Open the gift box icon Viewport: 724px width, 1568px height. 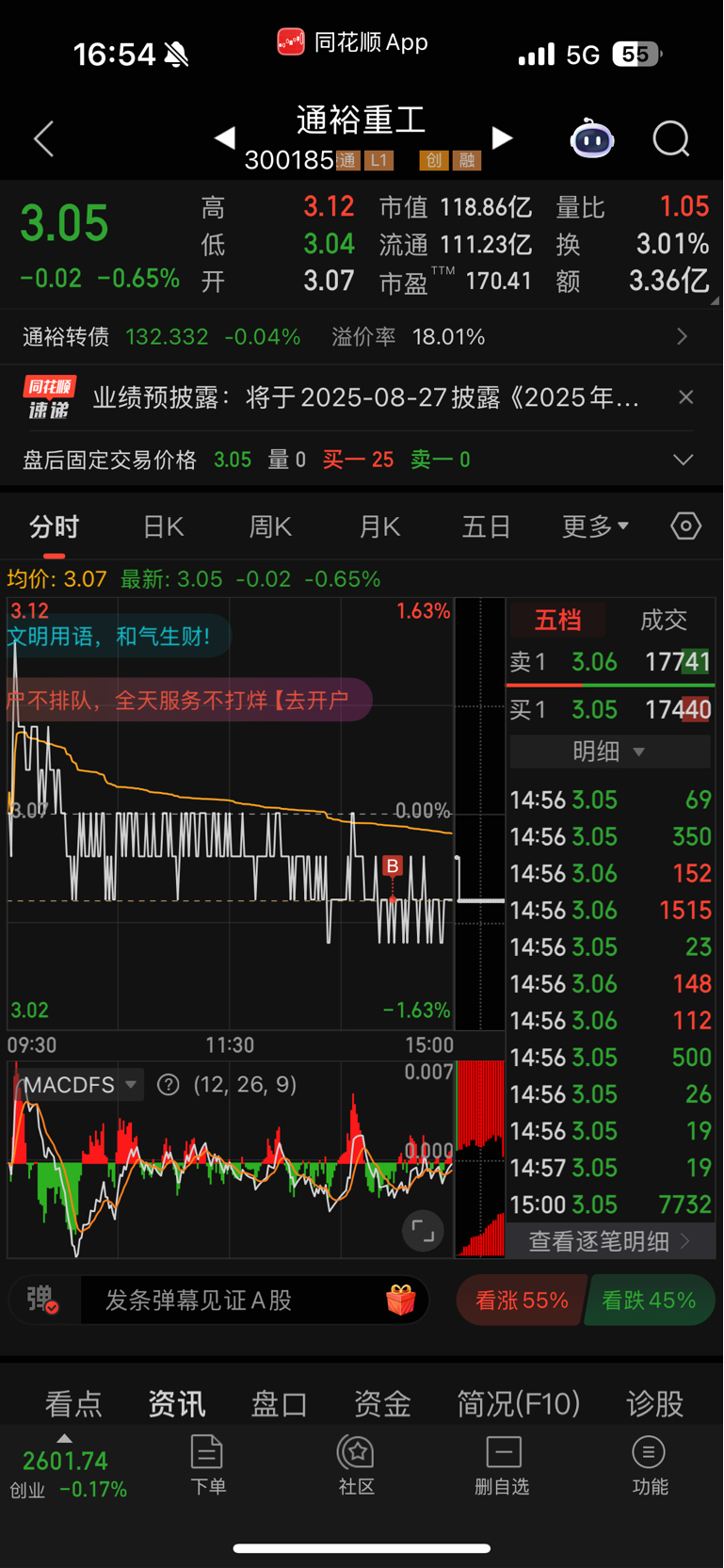[401, 1300]
